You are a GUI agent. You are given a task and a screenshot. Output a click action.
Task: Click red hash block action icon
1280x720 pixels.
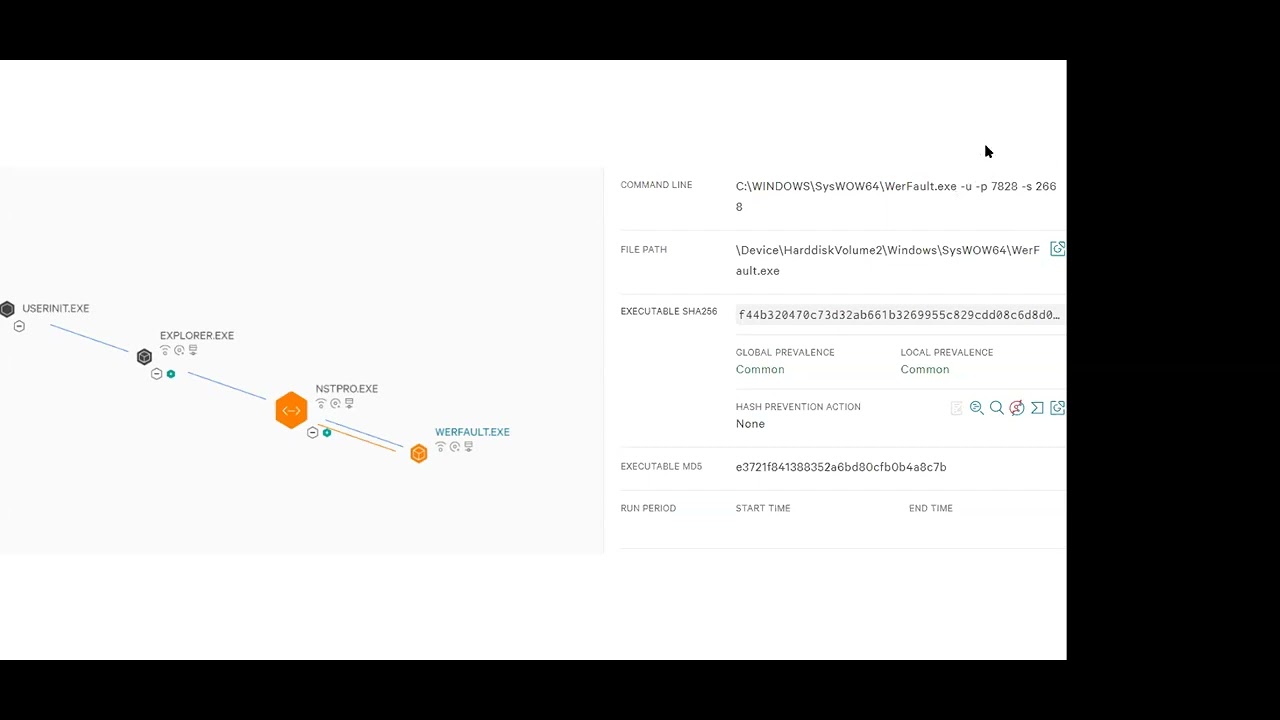(x=1017, y=408)
